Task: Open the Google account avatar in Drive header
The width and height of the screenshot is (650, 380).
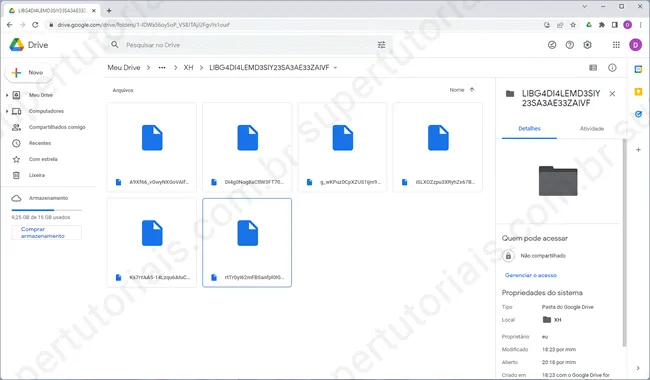Action: [635, 45]
